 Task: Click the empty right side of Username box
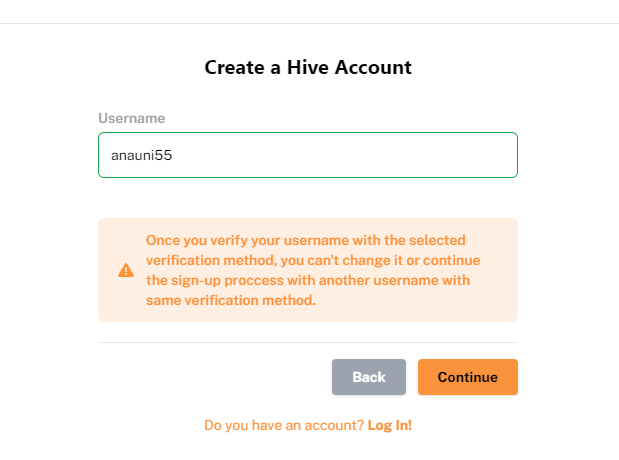point(395,155)
